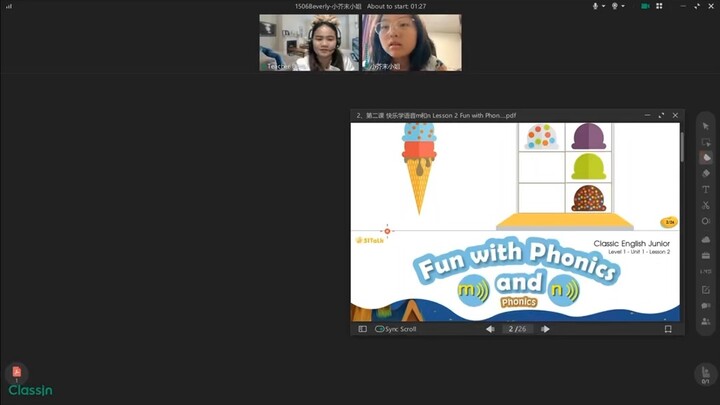Click the PDF window vertical scrollbar thumb
720x405 pixels.
click(682, 147)
